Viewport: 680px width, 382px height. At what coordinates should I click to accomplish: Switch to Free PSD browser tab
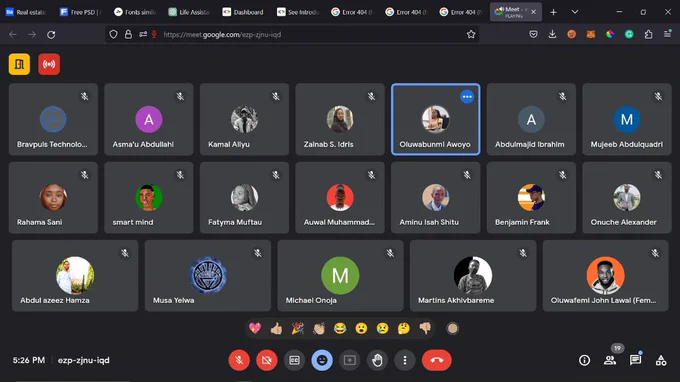(x=81, y=12)
